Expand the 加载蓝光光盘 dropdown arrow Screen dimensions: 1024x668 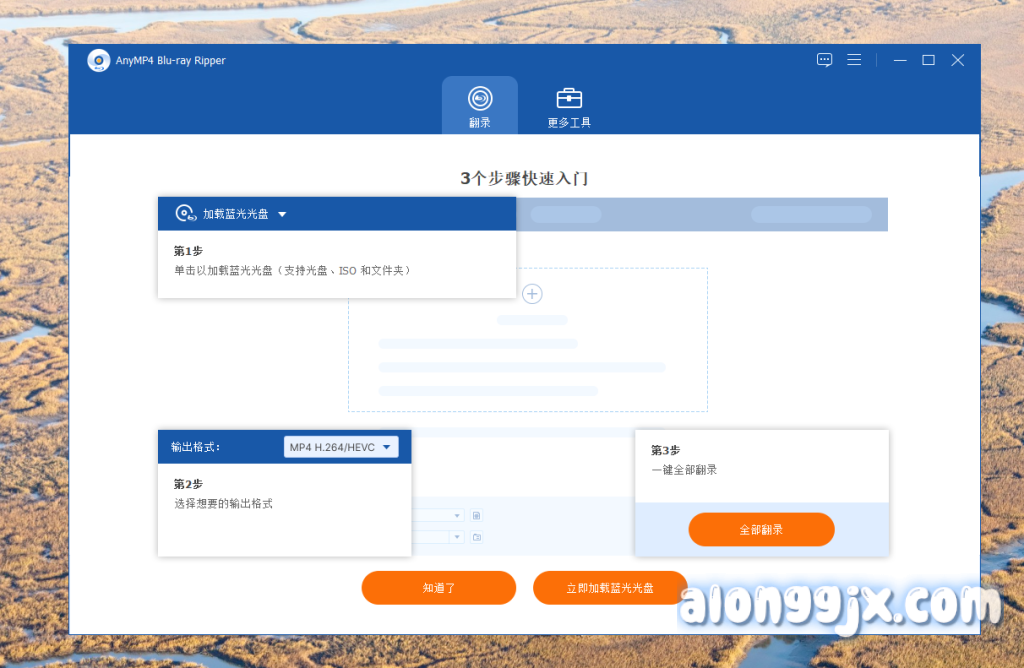coord(282,214)
